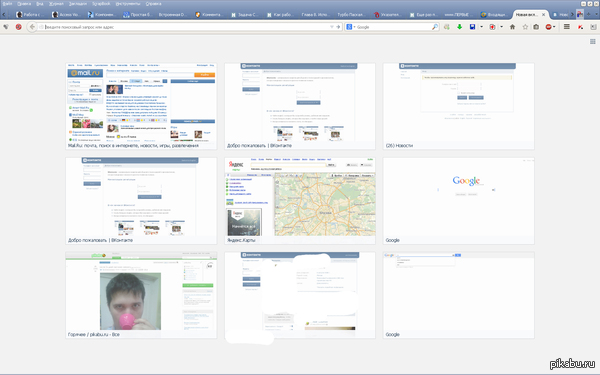Viewport: 600px width, 375px height.
Task: Click the Google search input field
Action: pyautogui.click(x=393, y=27)
